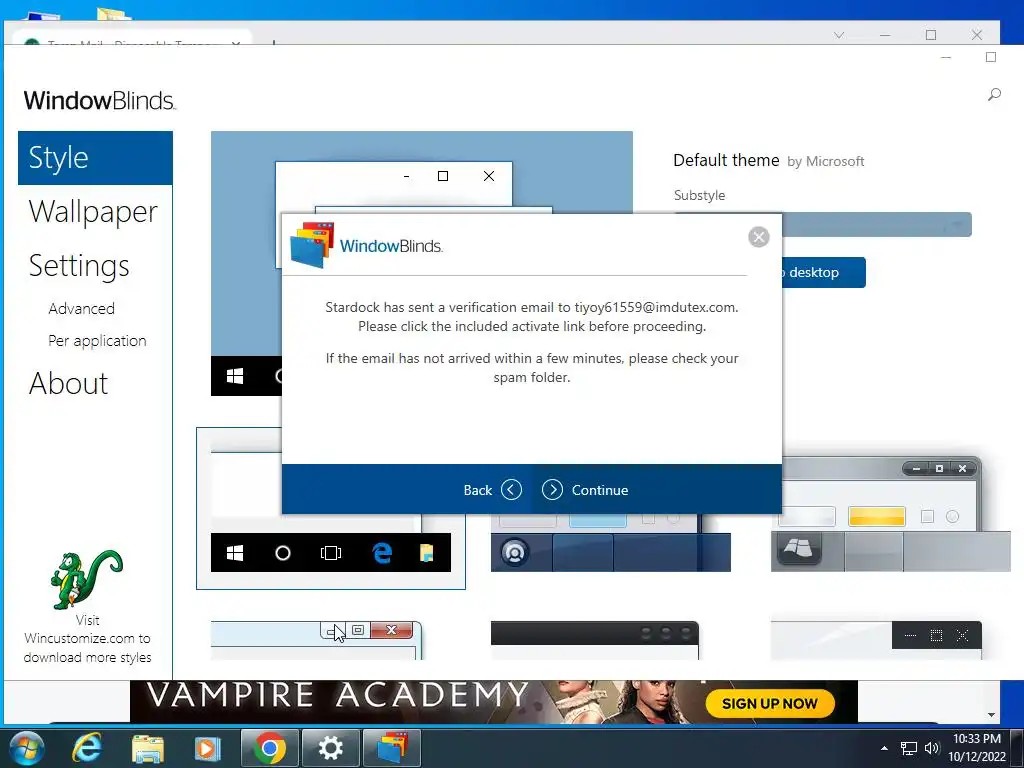Open the gear settings app in taskbar

[x=330, y=748]
